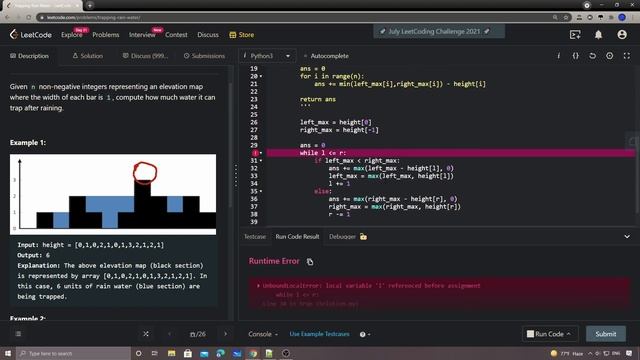Copy the Runtime Error message
This screenshot has width=640, height=360.
pyautogui.click(x=310, y=262)
